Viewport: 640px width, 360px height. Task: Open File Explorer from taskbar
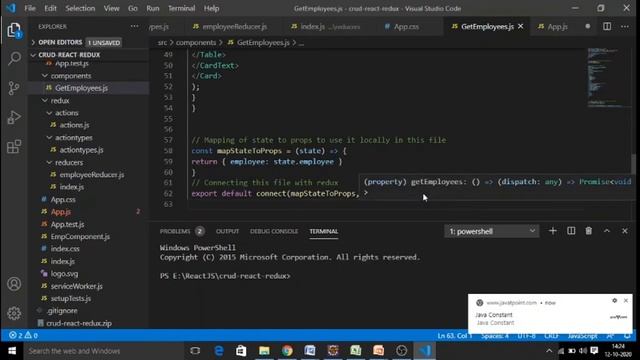pyautogui.click(x=264, y=351)
